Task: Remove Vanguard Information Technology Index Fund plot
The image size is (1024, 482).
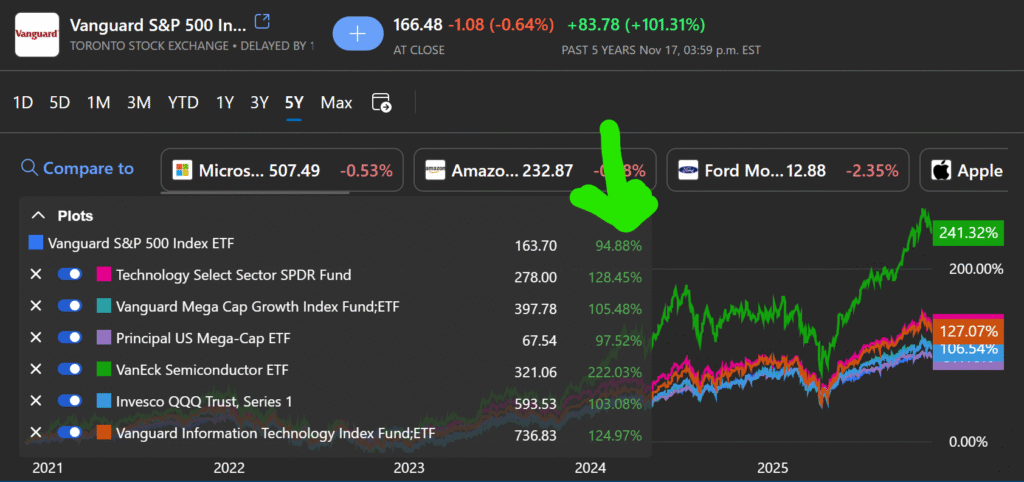Action: pyautogui.click(x=36, y=432)
